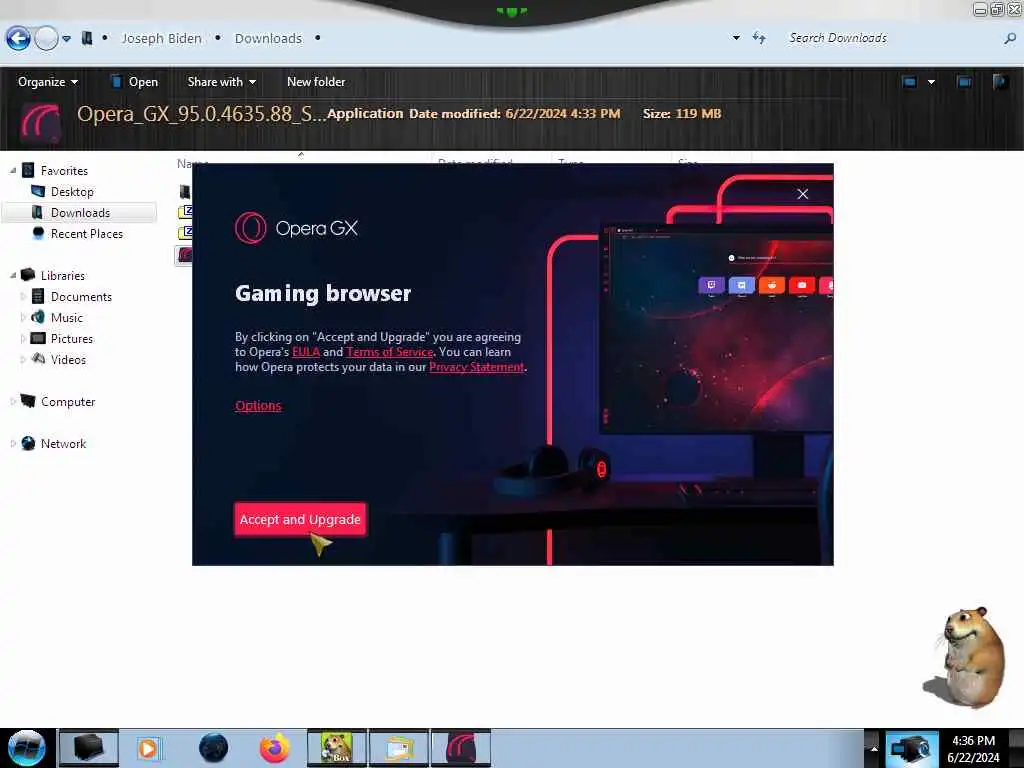The height and width of the screenshot is (768, 1024).
Task: Click the hamster desktop mascot
Action: (x=967, y=658)
